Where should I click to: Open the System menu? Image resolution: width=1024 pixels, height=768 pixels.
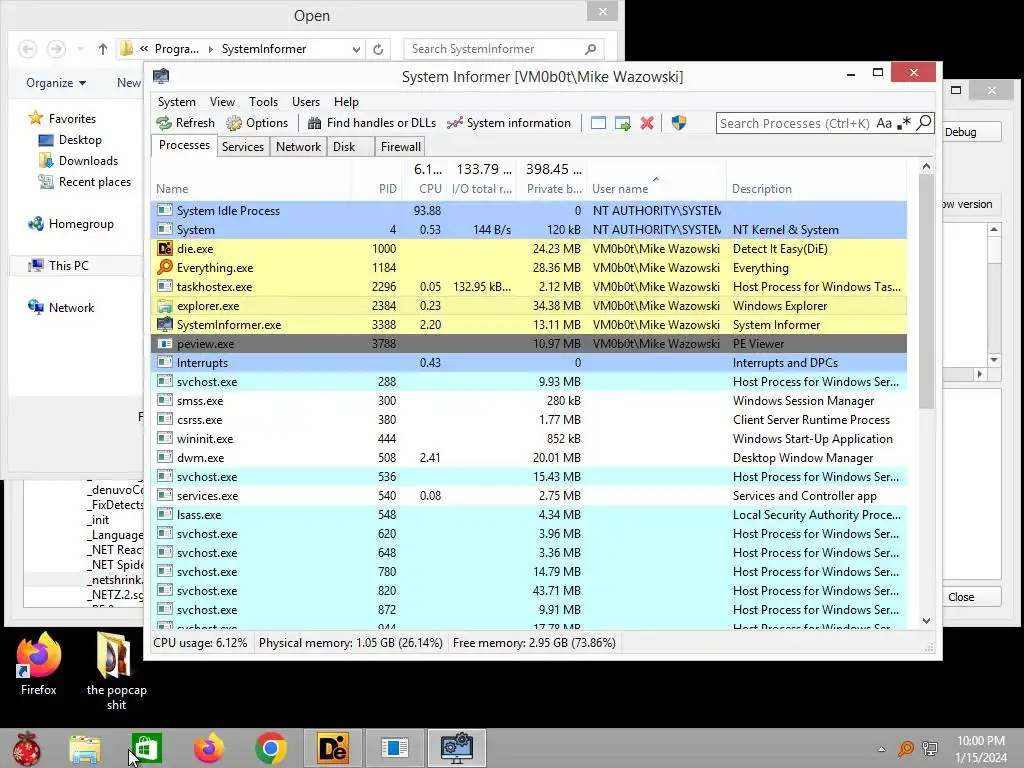point(176,102)
